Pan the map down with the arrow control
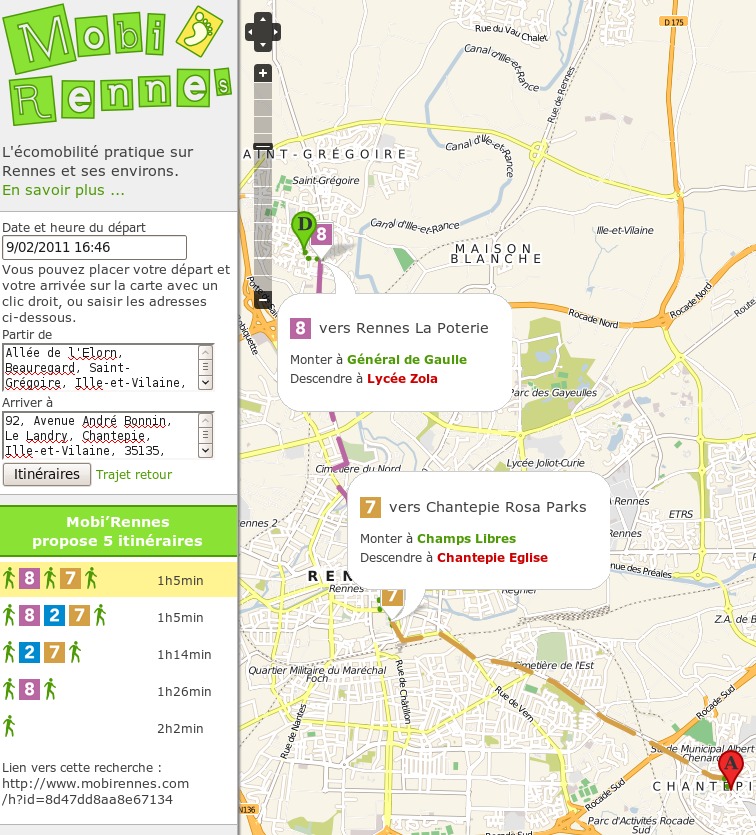 (x=262, y=44)
